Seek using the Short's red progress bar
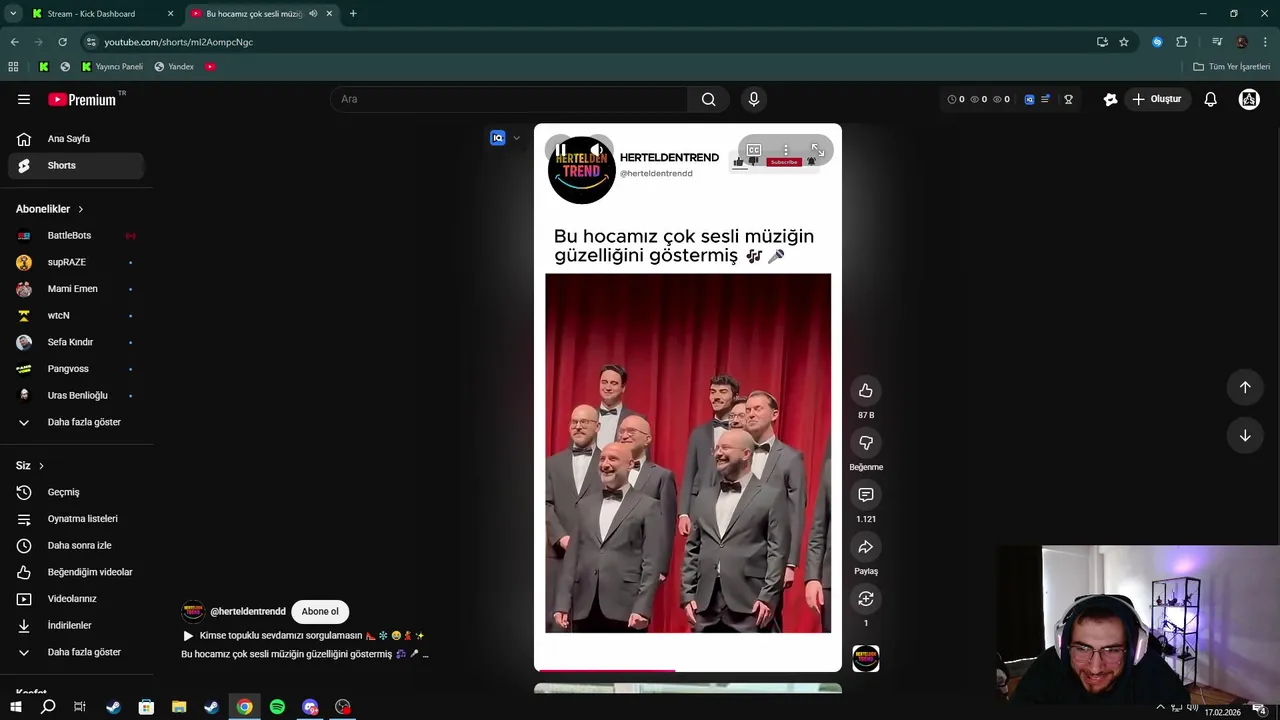1280x720 pixels. click(688, 670)
